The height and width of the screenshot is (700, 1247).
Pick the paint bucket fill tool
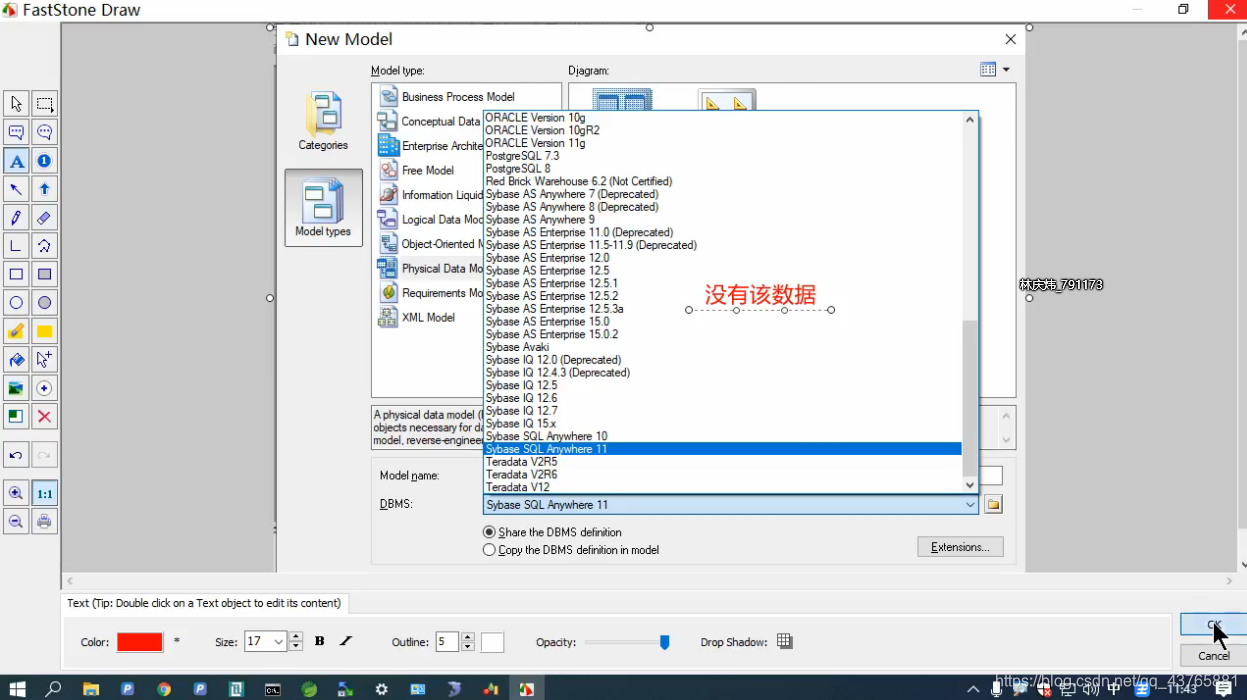pyautogui.click(x=16, y=360)
